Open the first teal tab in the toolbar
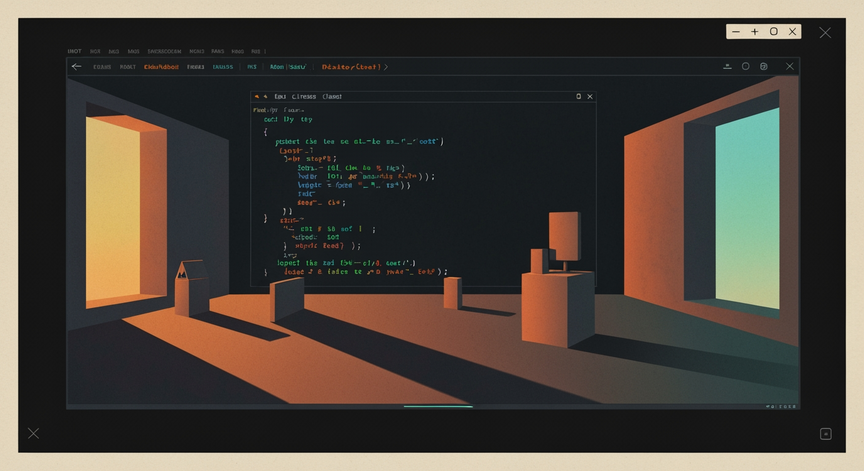 tap(223, 67)
